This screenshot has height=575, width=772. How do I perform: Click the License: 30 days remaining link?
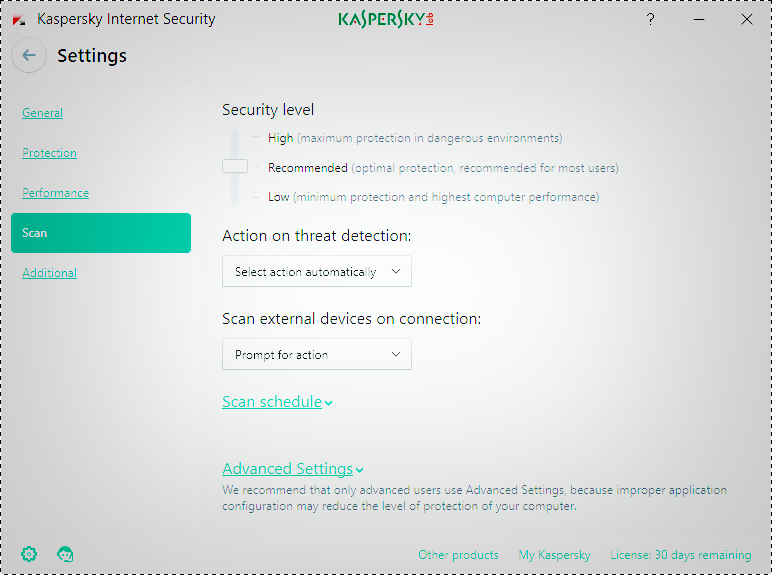tap(680, 555)
